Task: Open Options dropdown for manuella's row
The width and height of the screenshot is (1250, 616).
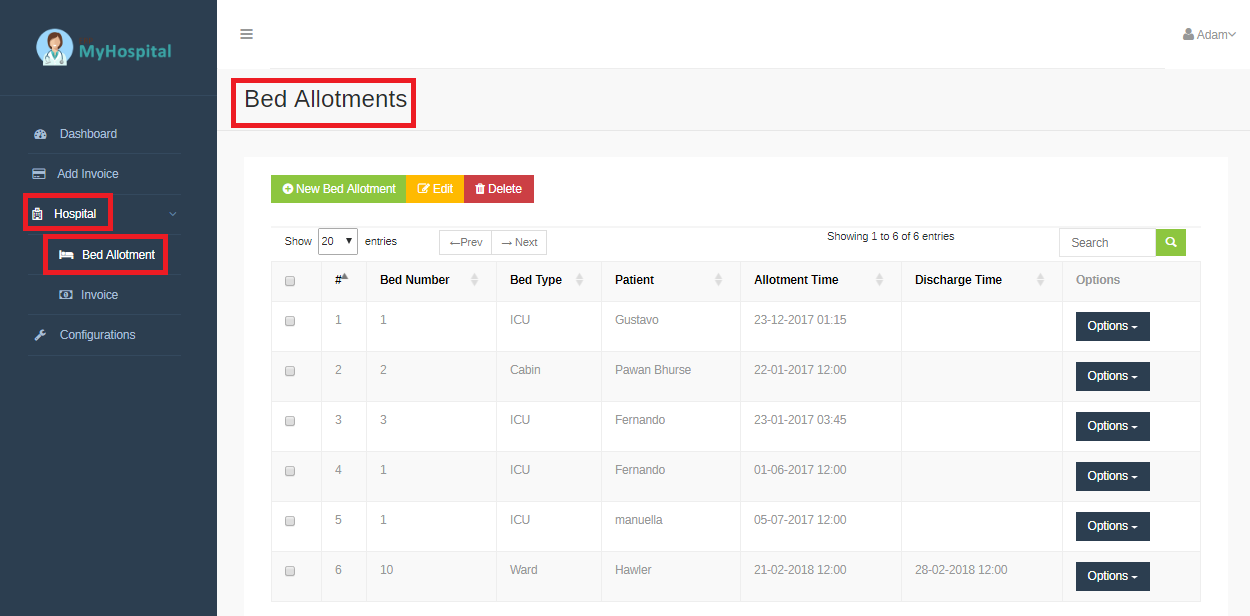Action: [x=1112, y=526]
